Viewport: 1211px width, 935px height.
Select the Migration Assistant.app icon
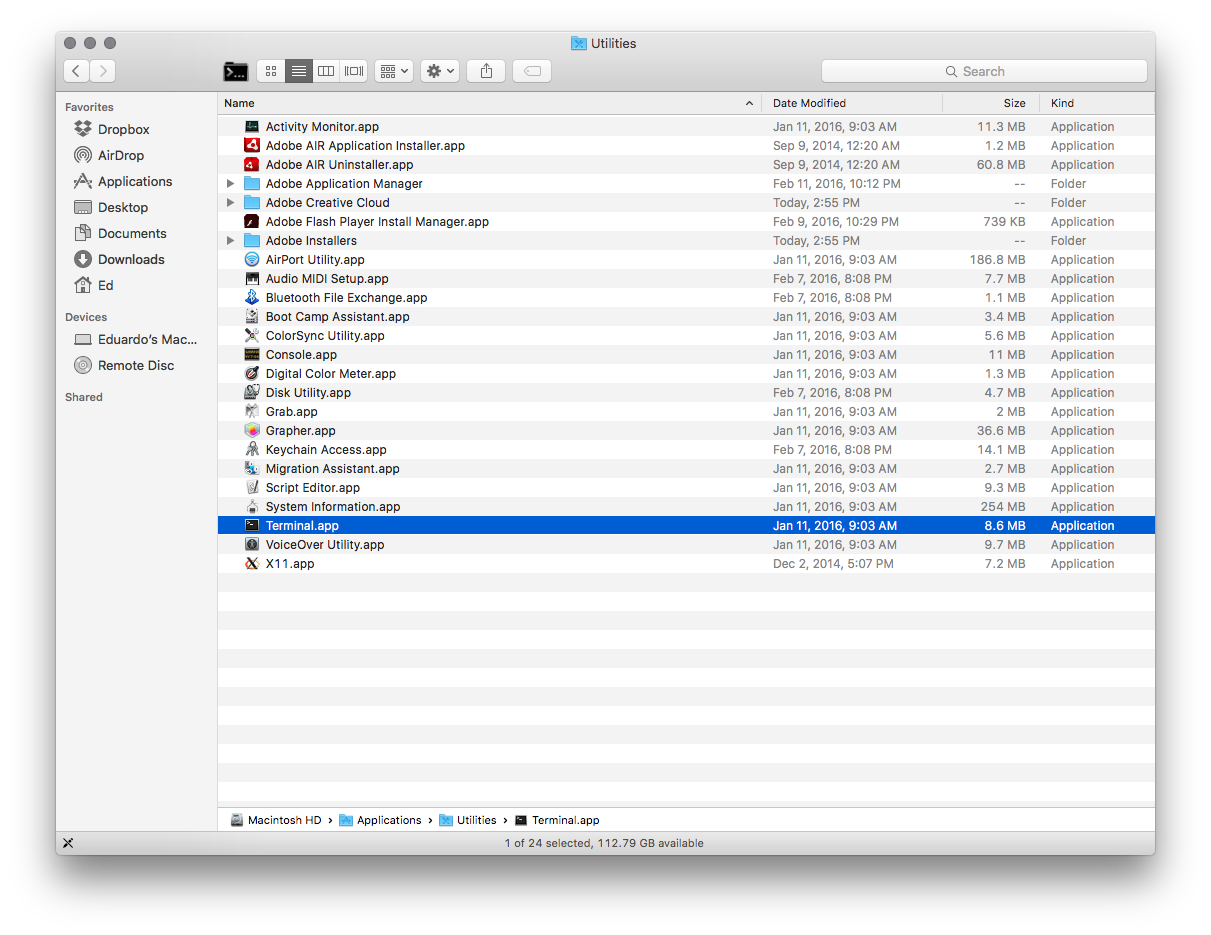tap(252, 469)
